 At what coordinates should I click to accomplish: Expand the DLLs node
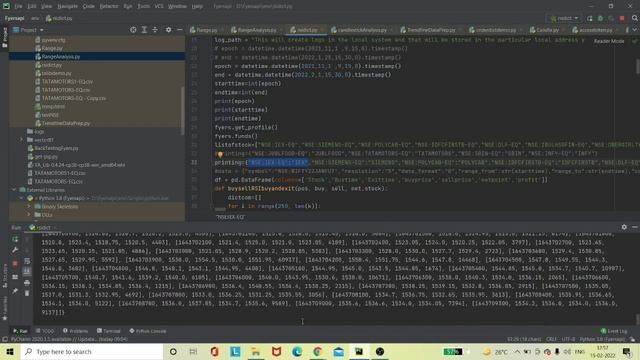pos(29,215)
